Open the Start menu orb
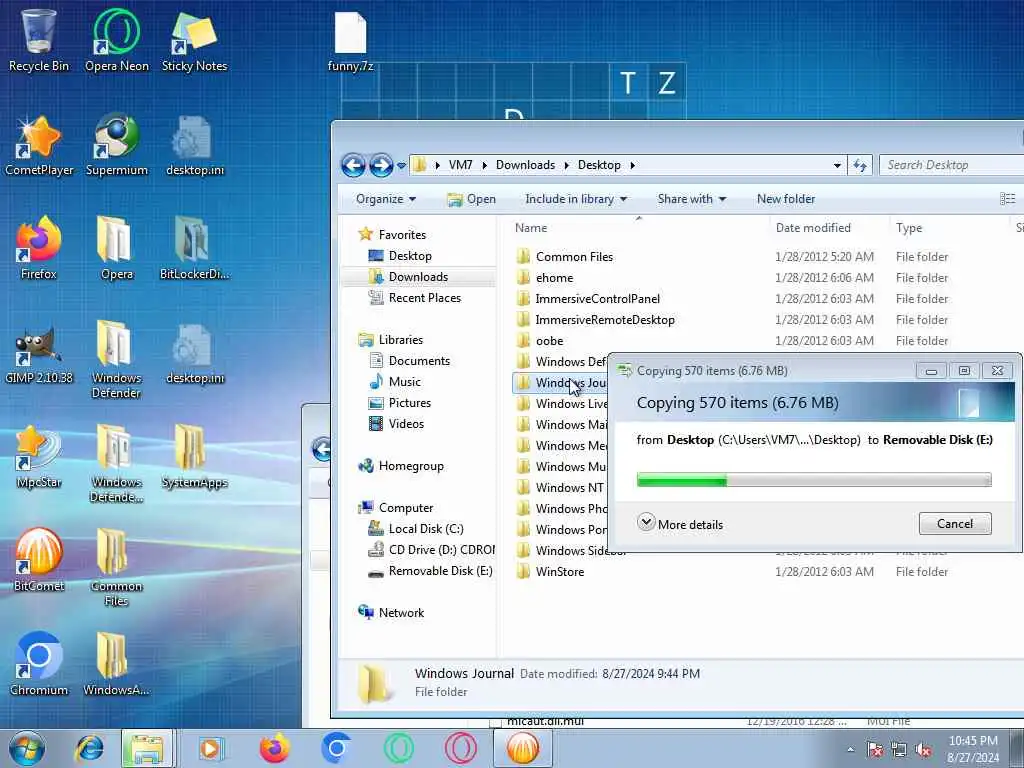 click(27, 748)
